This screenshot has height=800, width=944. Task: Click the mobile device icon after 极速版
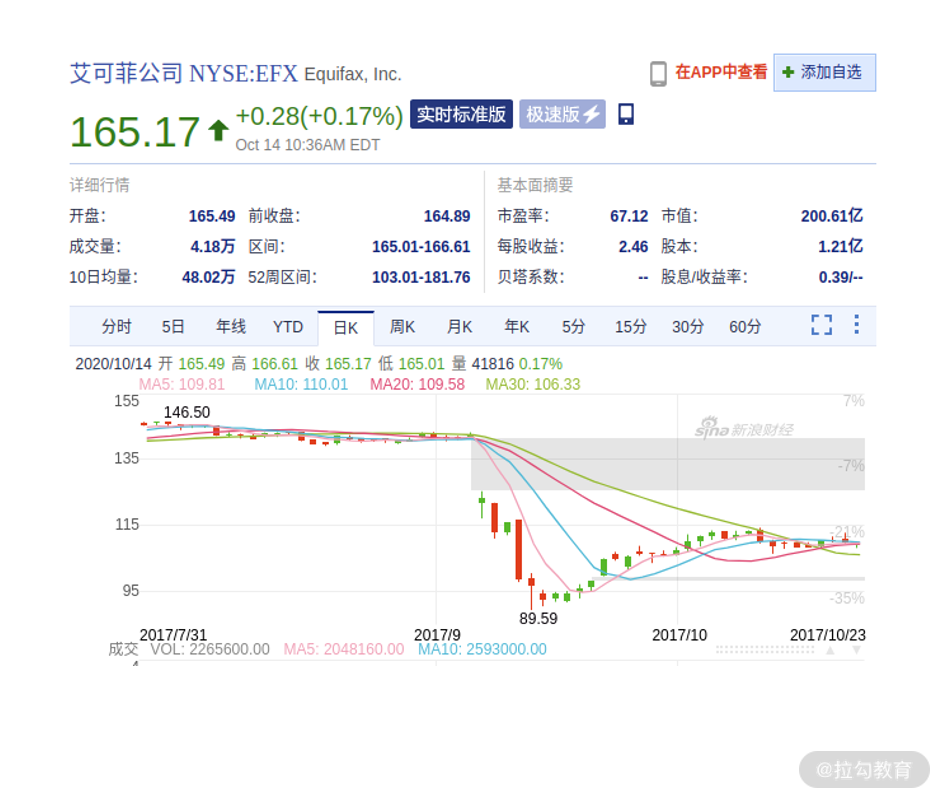tap(626, 114)
